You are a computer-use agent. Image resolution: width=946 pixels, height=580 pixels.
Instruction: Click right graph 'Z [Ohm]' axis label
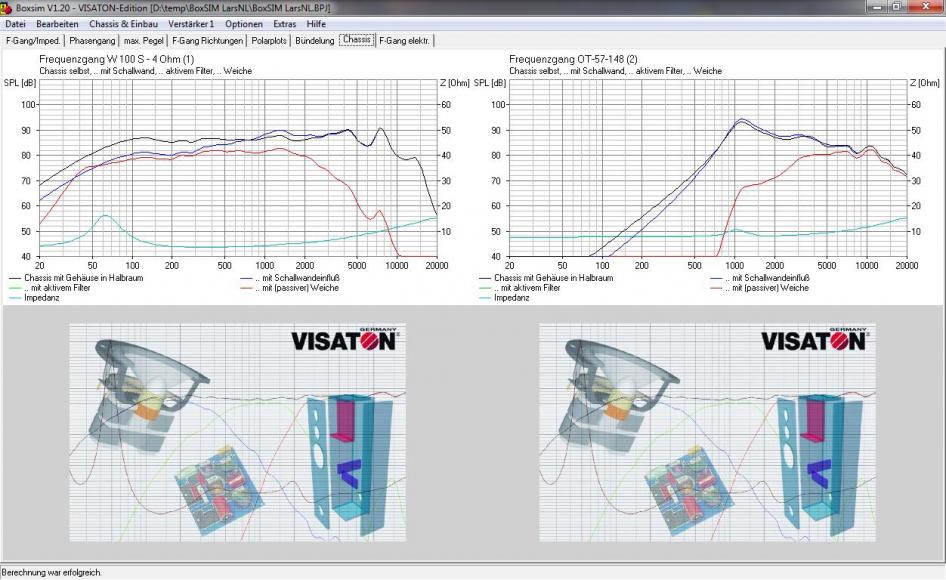[x=925, y=83]
